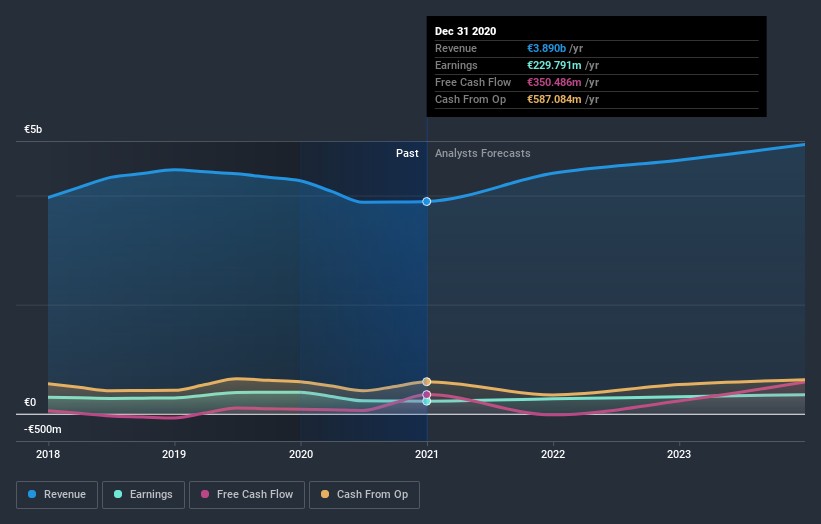This screenshot has width=821, height=524.
Task: Click the teal Earnings legend dot
Action: 118,494
